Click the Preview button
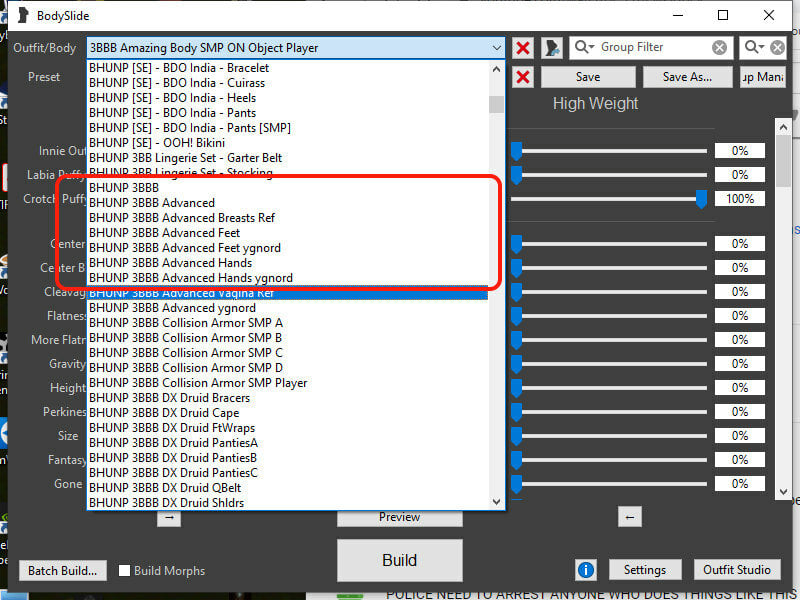 [399, 518]
